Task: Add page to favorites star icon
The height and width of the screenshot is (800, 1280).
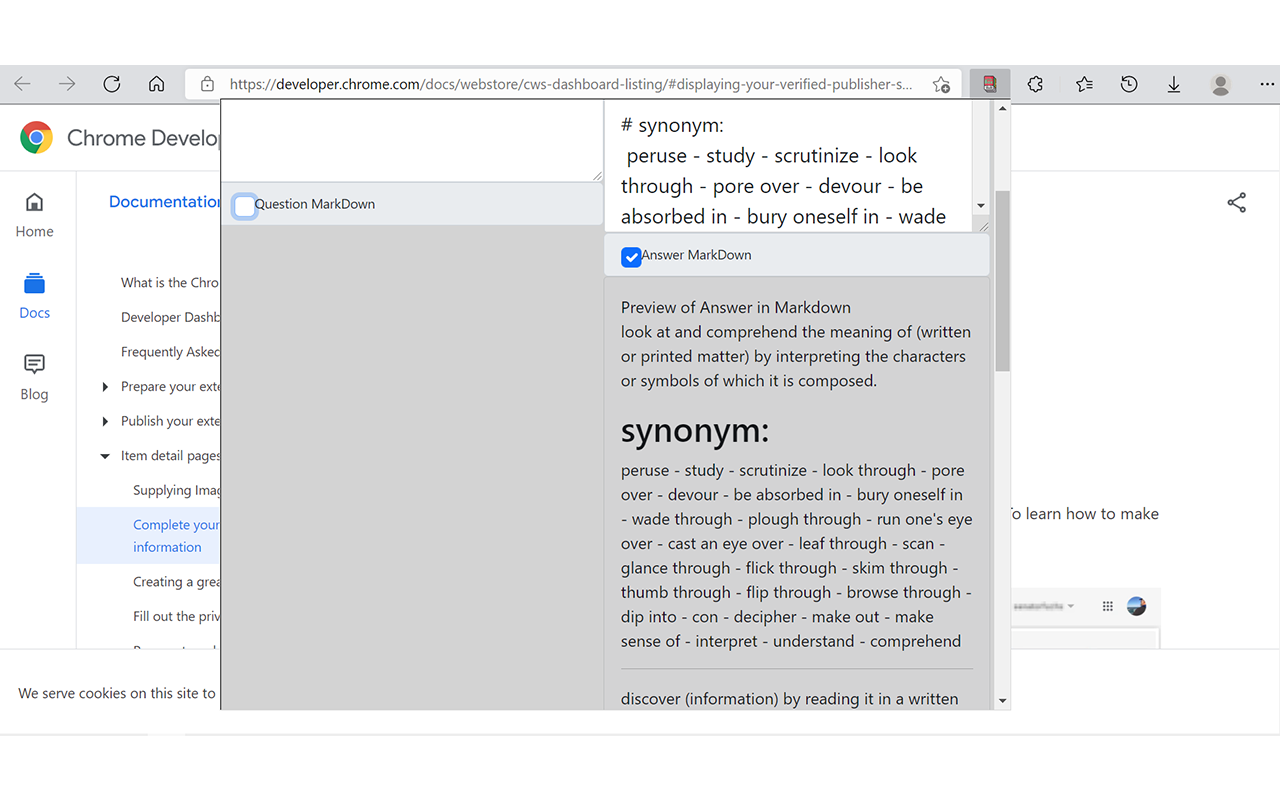Action: (941, 84)
